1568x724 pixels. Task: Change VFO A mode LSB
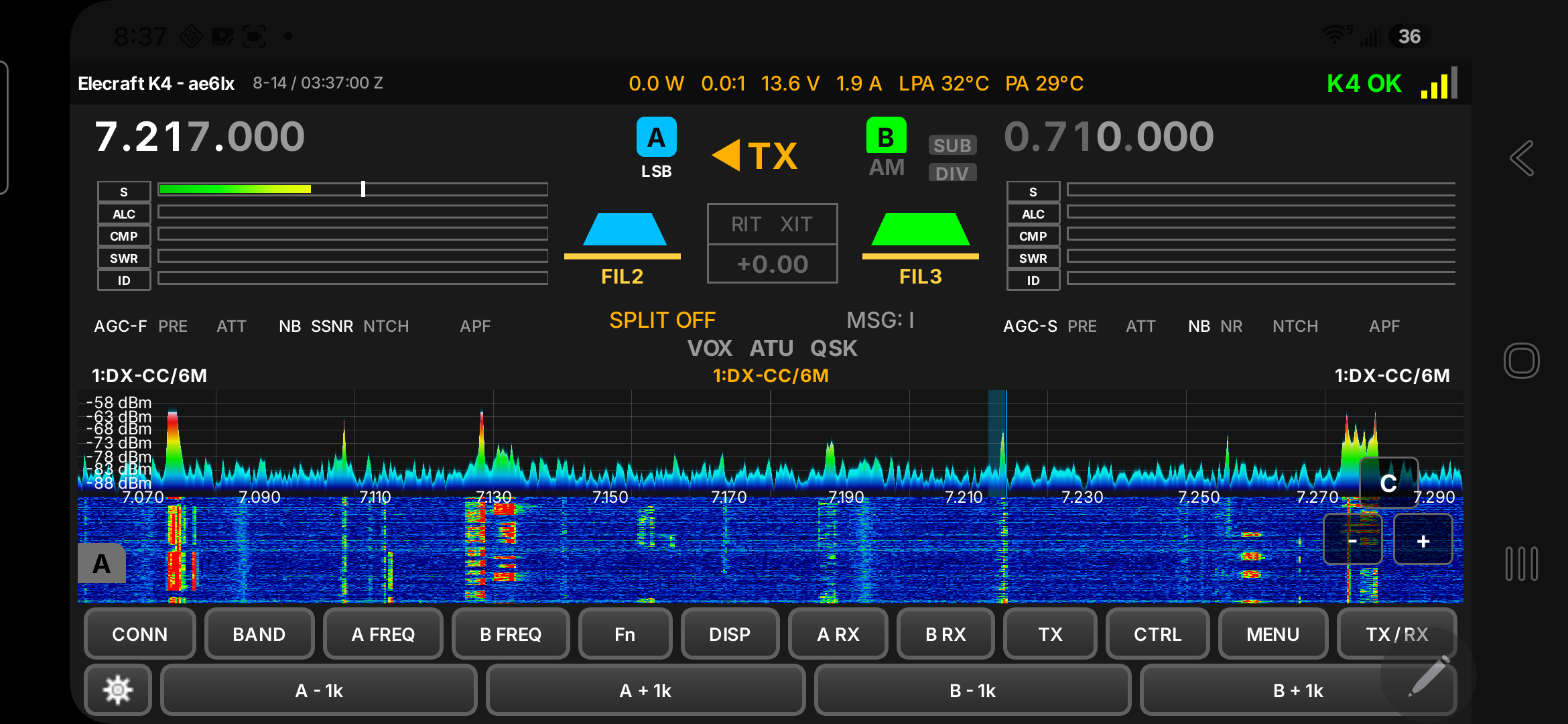[656, 172]
